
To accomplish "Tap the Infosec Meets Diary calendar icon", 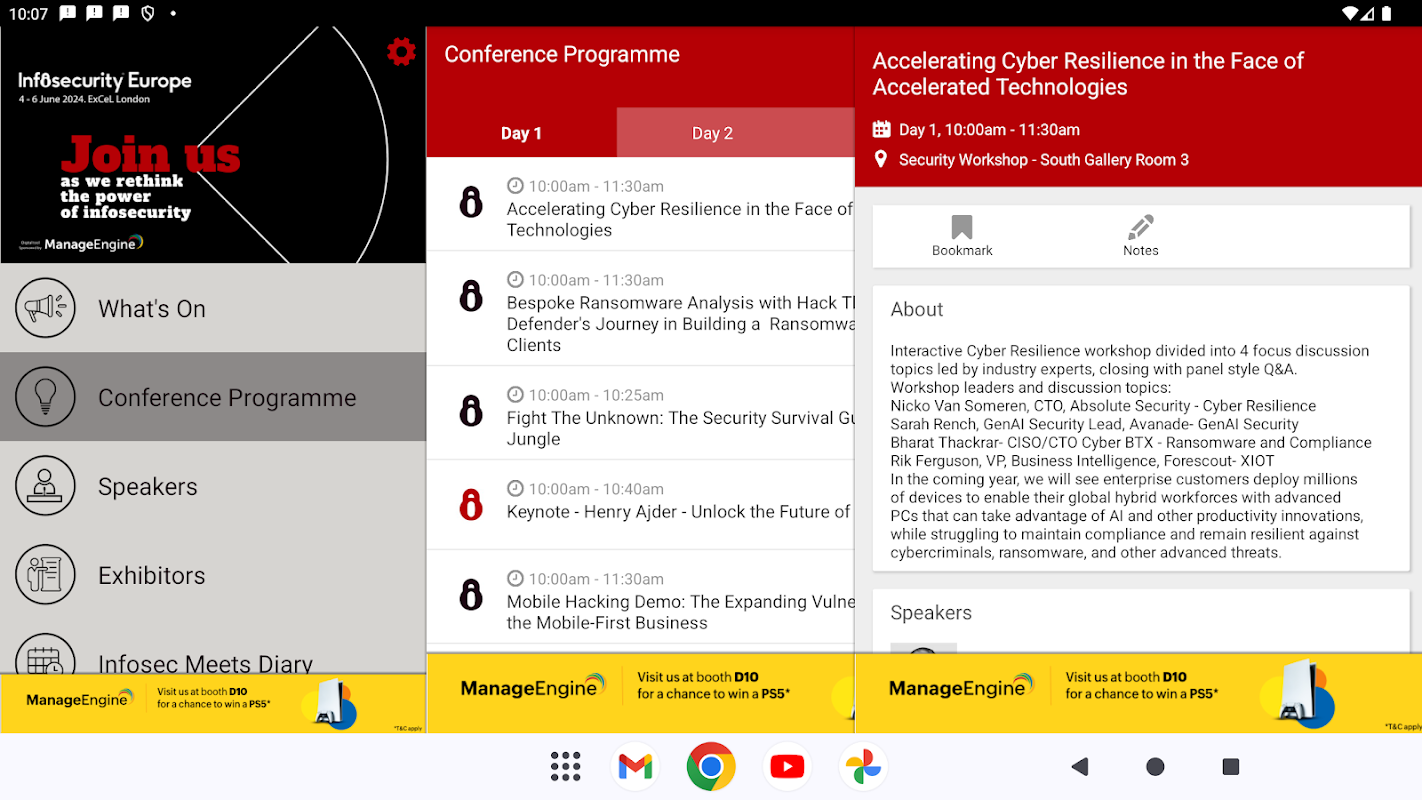I will coord(45,654).
